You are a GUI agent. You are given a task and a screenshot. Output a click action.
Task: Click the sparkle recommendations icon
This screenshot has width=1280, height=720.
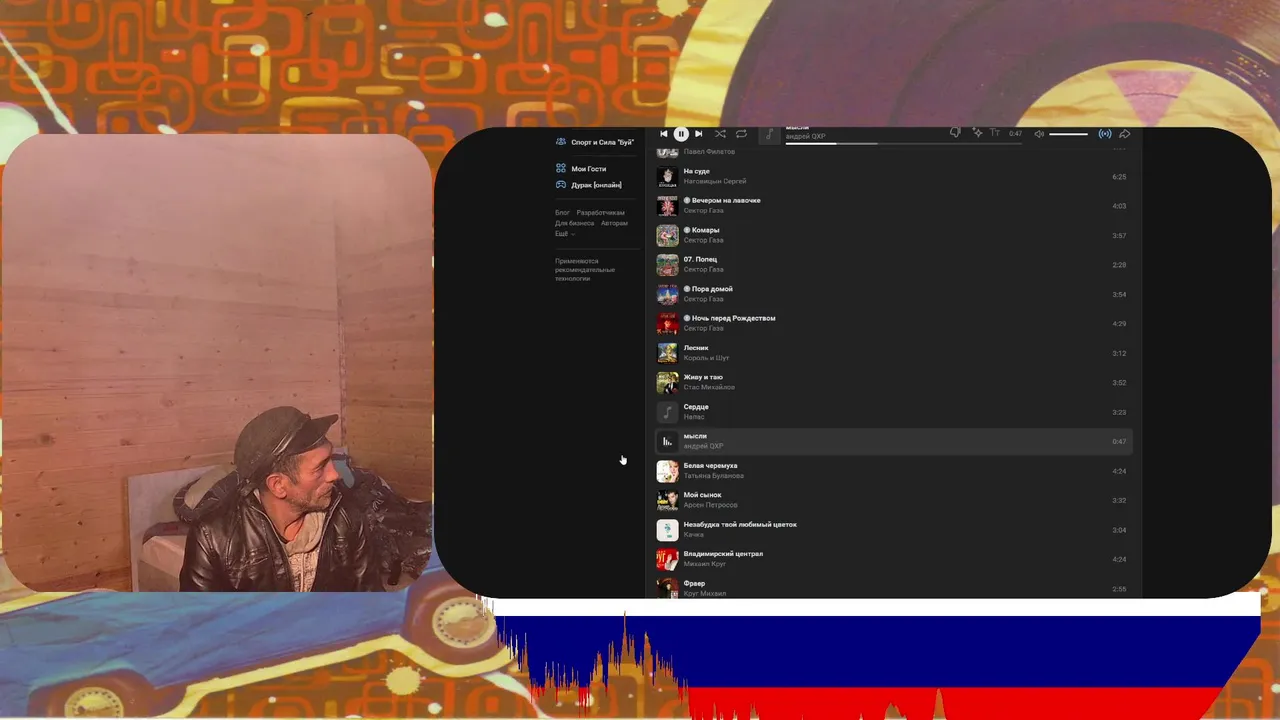pyautogui.click(x=977, y=133)
